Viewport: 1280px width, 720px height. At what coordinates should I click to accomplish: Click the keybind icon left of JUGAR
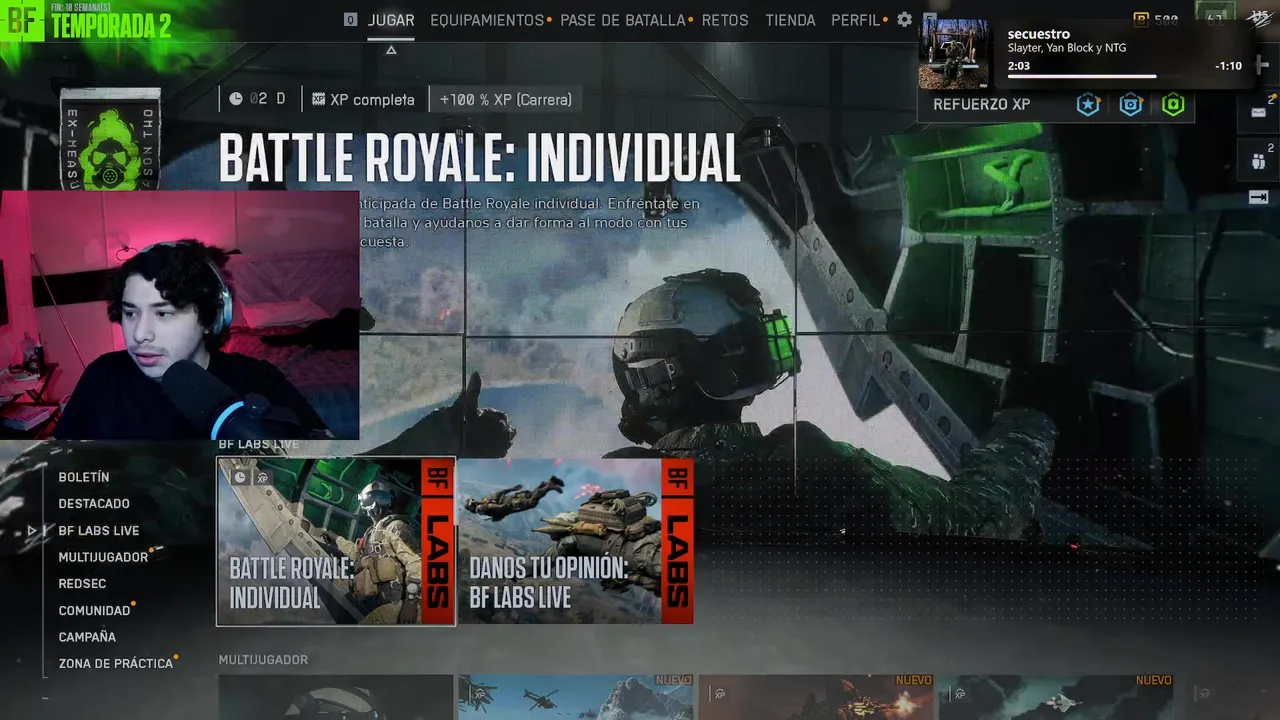coord(350,20)
